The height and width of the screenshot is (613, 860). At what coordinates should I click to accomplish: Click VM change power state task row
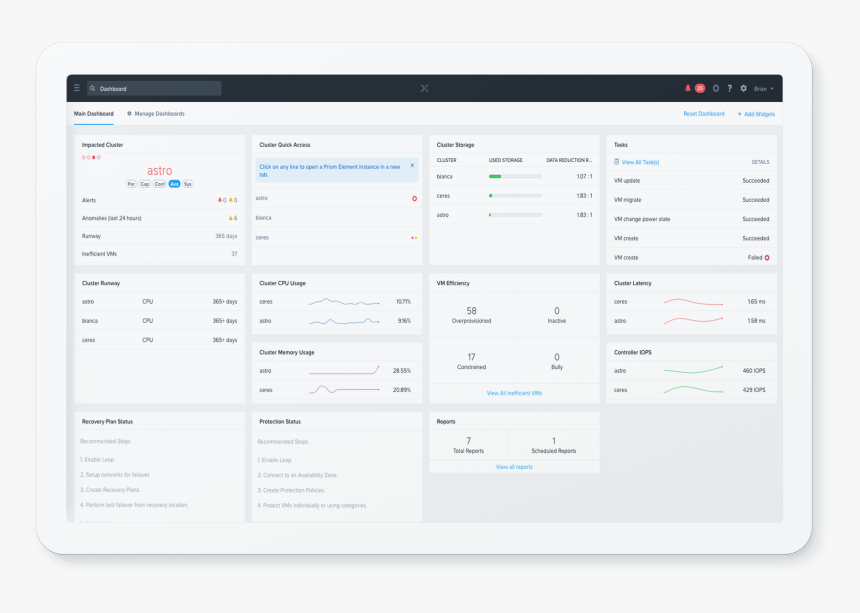[692, 219]
